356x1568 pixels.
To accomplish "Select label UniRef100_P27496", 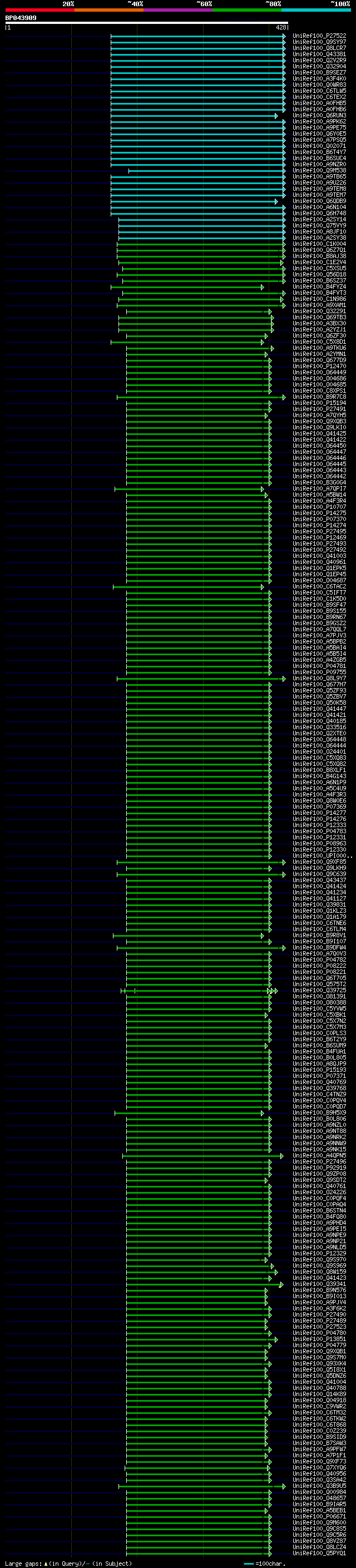I will (x=319, y=1162).
